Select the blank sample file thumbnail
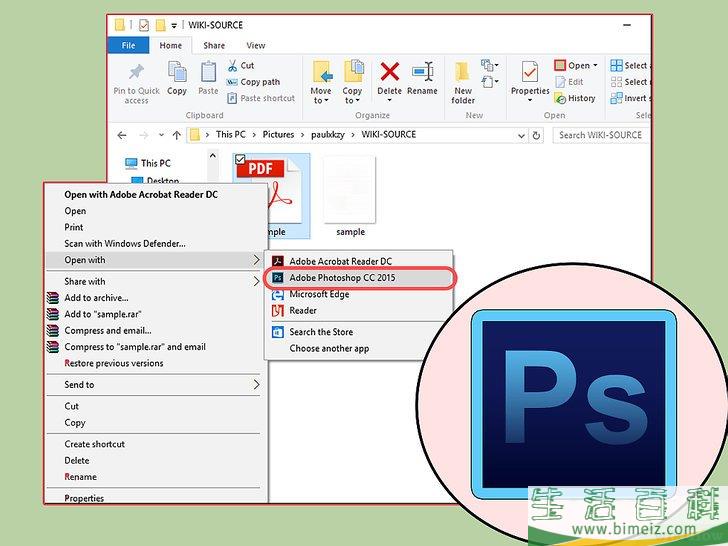The height and width of the screenshot is (546, 728). point(349,189)
